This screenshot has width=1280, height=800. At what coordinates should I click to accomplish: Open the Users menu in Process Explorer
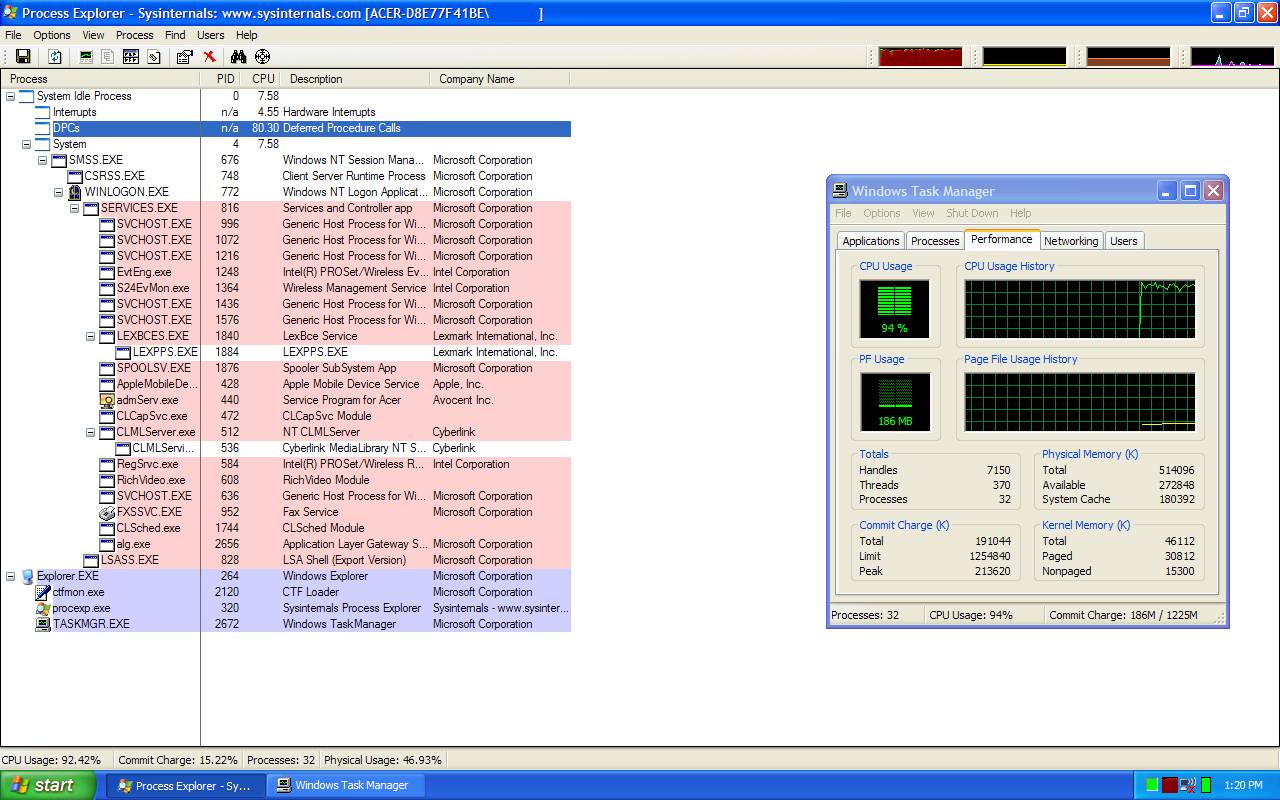211,35
